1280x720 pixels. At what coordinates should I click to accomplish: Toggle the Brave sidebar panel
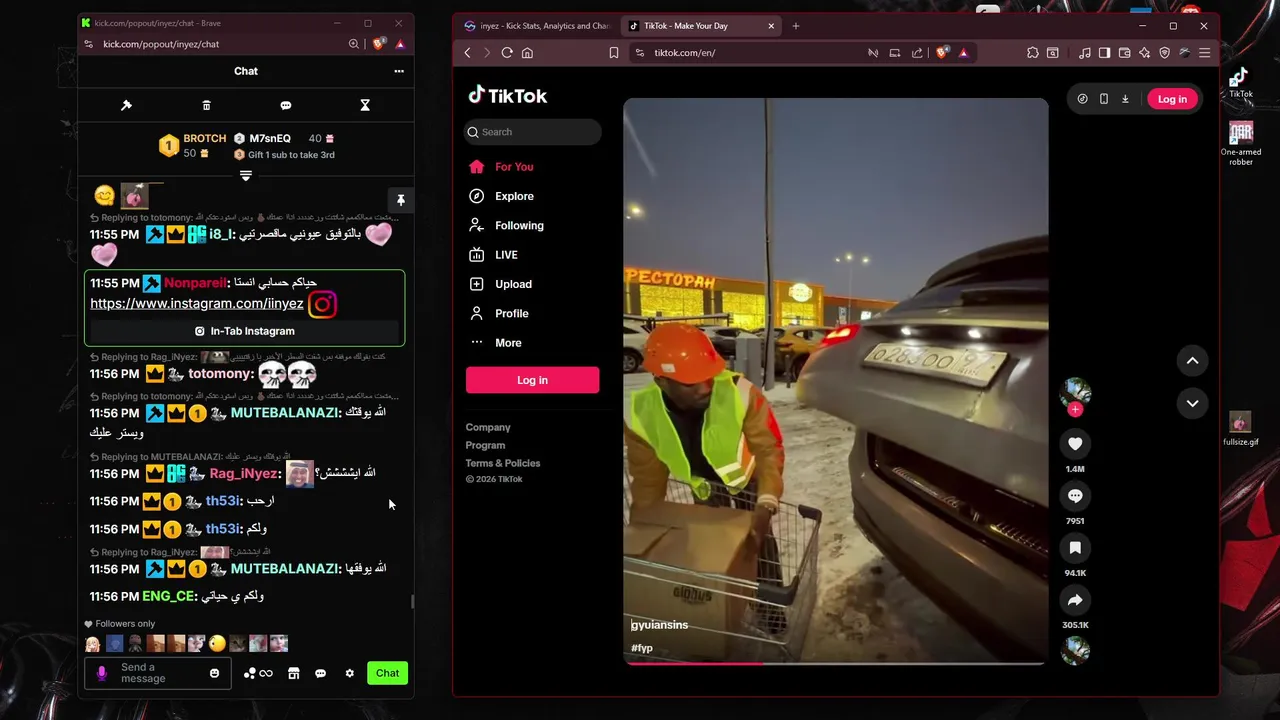1104,53
